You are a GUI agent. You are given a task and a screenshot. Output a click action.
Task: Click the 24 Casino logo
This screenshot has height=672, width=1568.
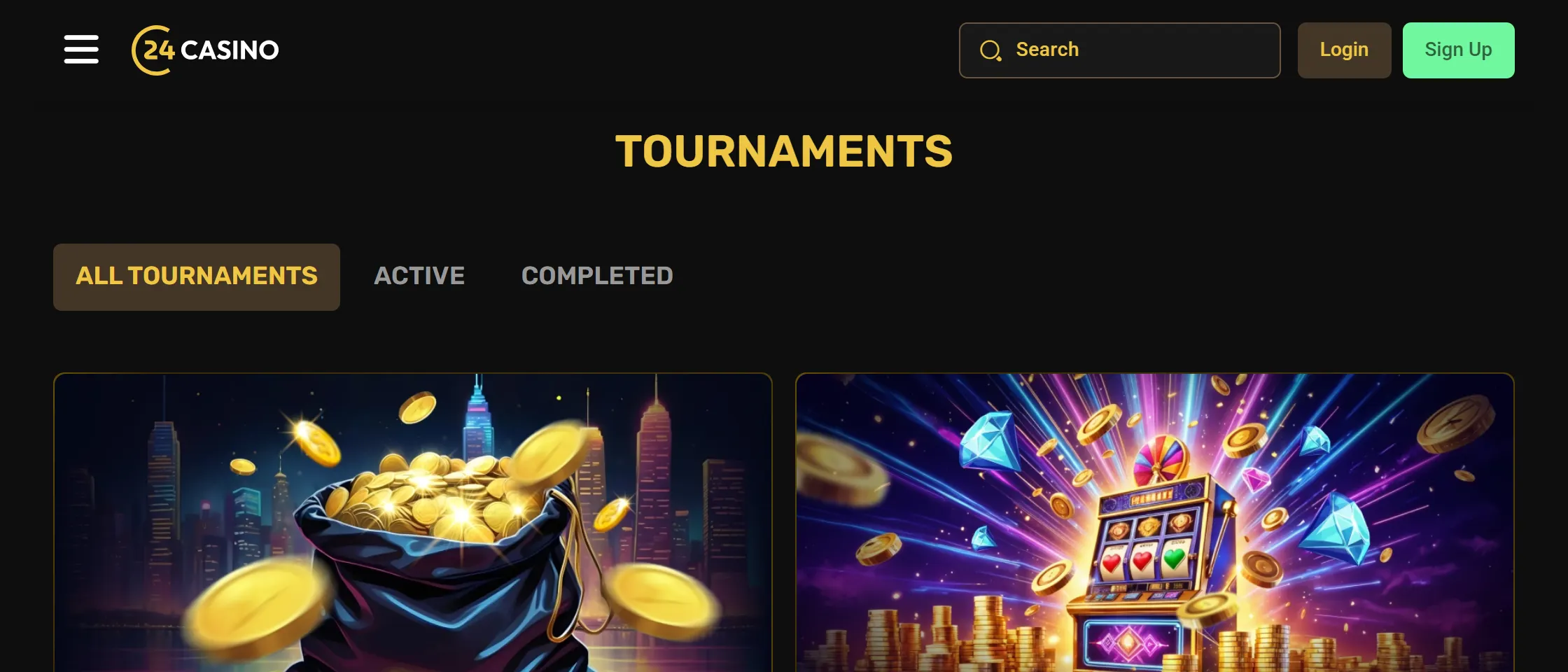[x=205, y=50]
